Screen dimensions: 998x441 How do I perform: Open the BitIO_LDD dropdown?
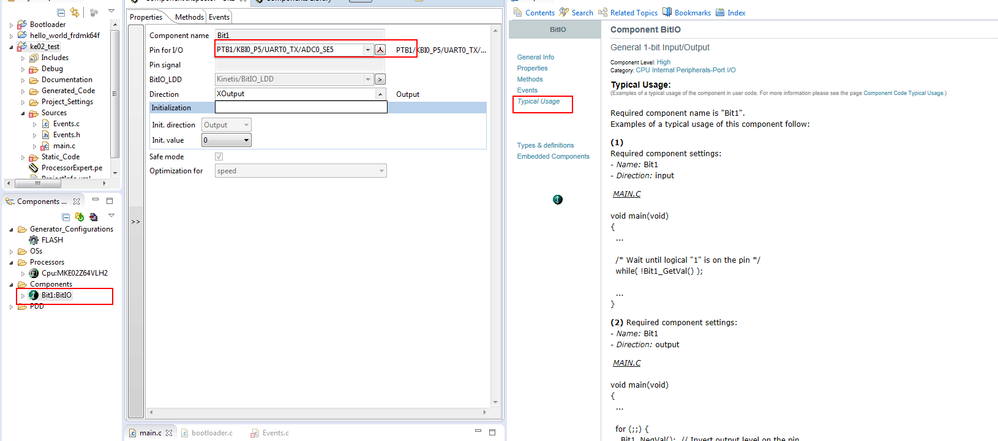tap(368, 80)
